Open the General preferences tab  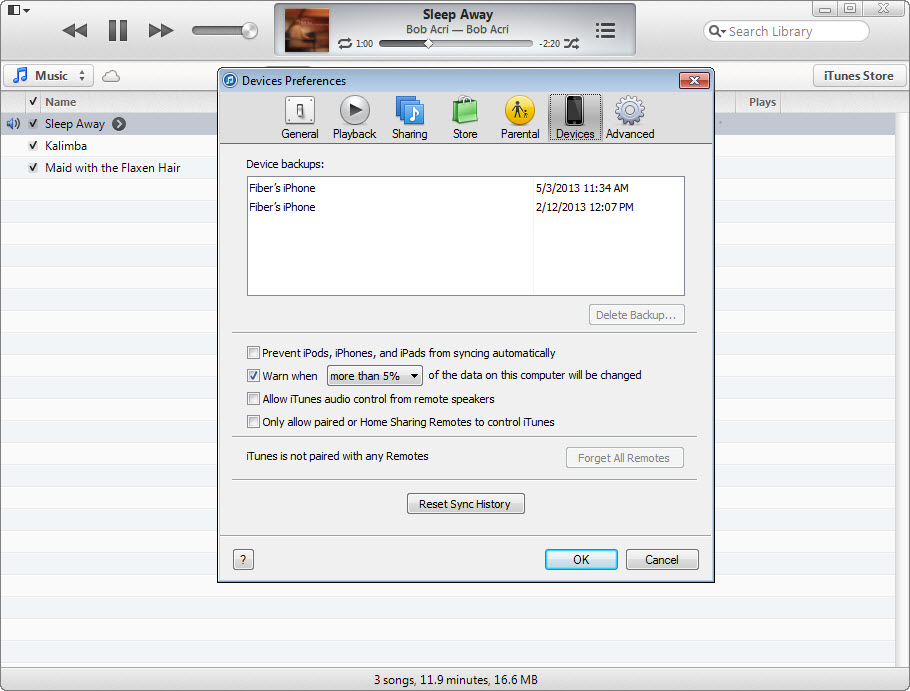click(x=299, y=118)
